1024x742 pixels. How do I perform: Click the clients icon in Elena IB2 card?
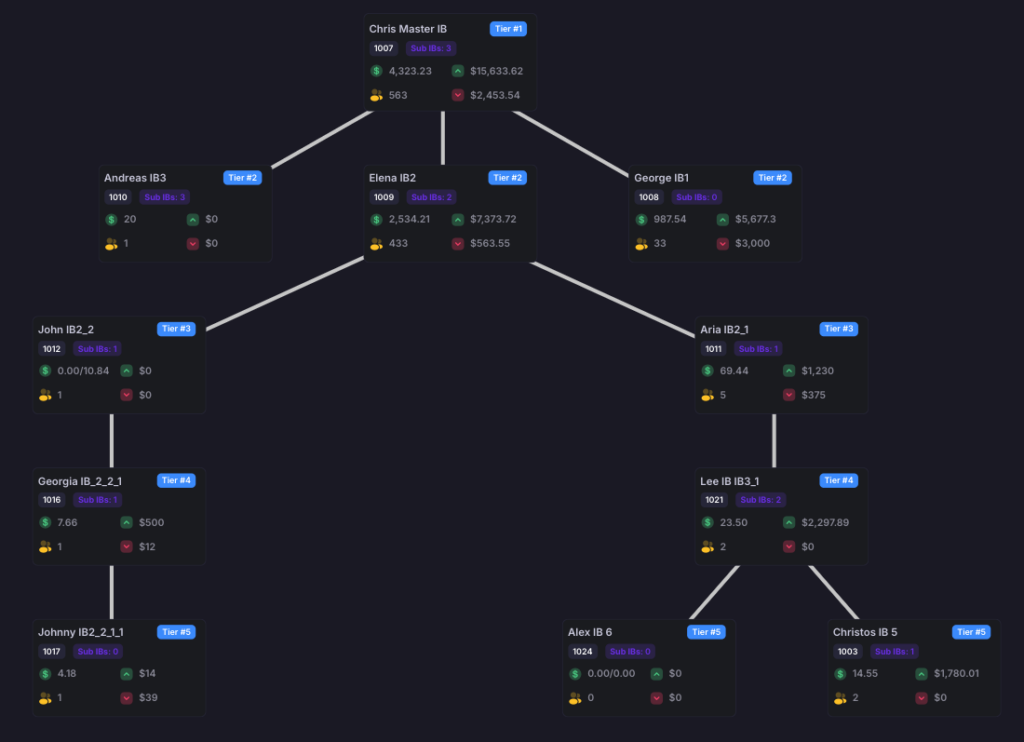coord(376,243)
